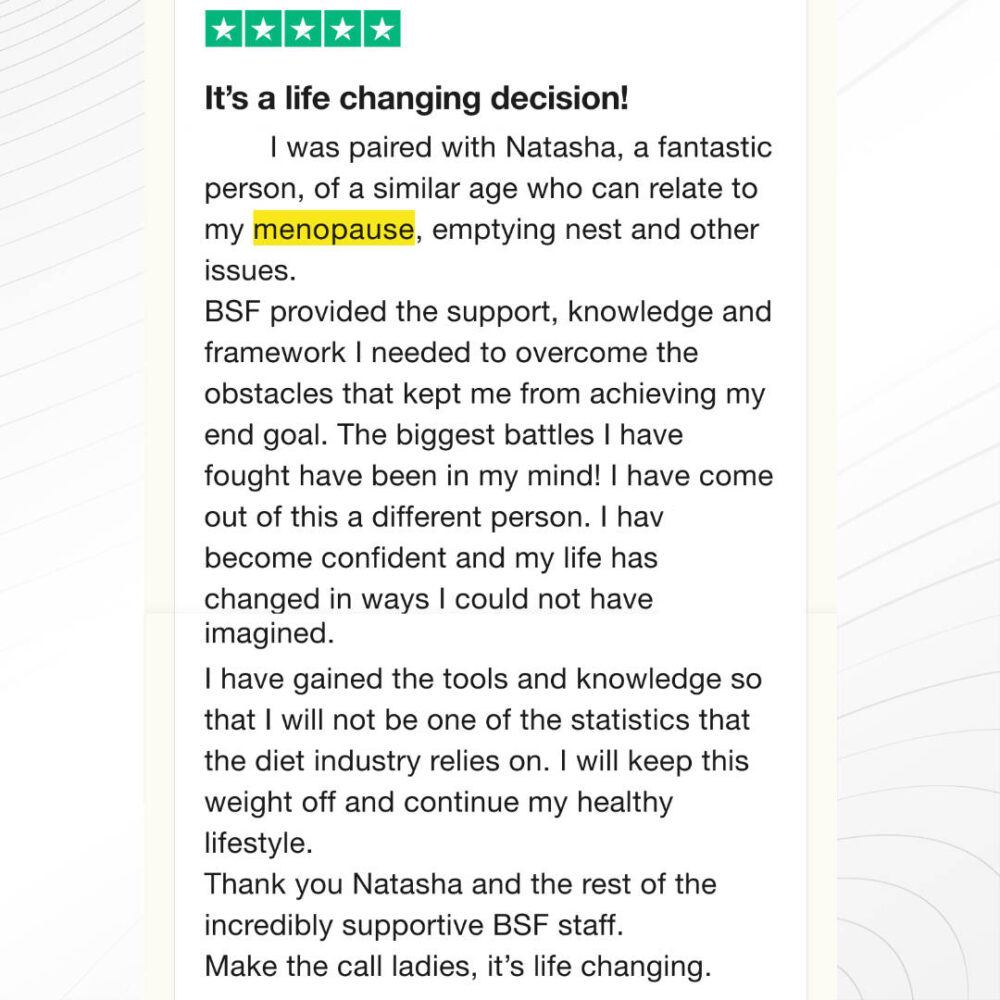Click the yellow highlighted word "menopause"

pos(334,229)
